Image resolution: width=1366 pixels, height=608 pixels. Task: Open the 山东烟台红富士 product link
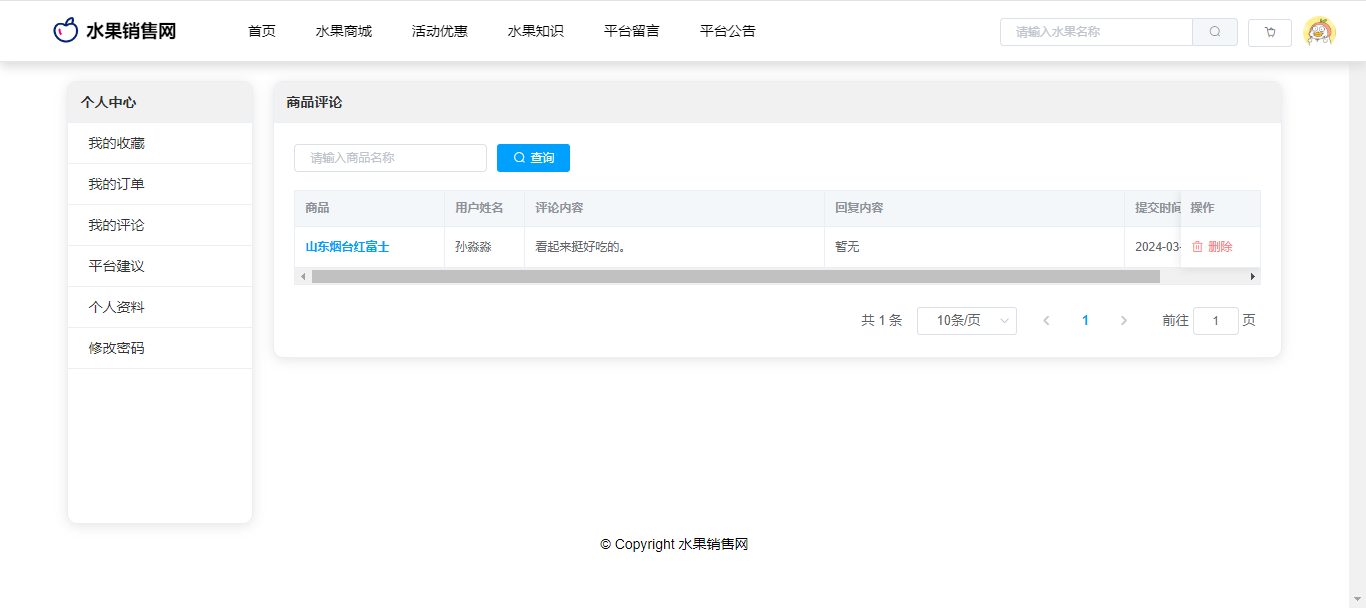point(347,247)
